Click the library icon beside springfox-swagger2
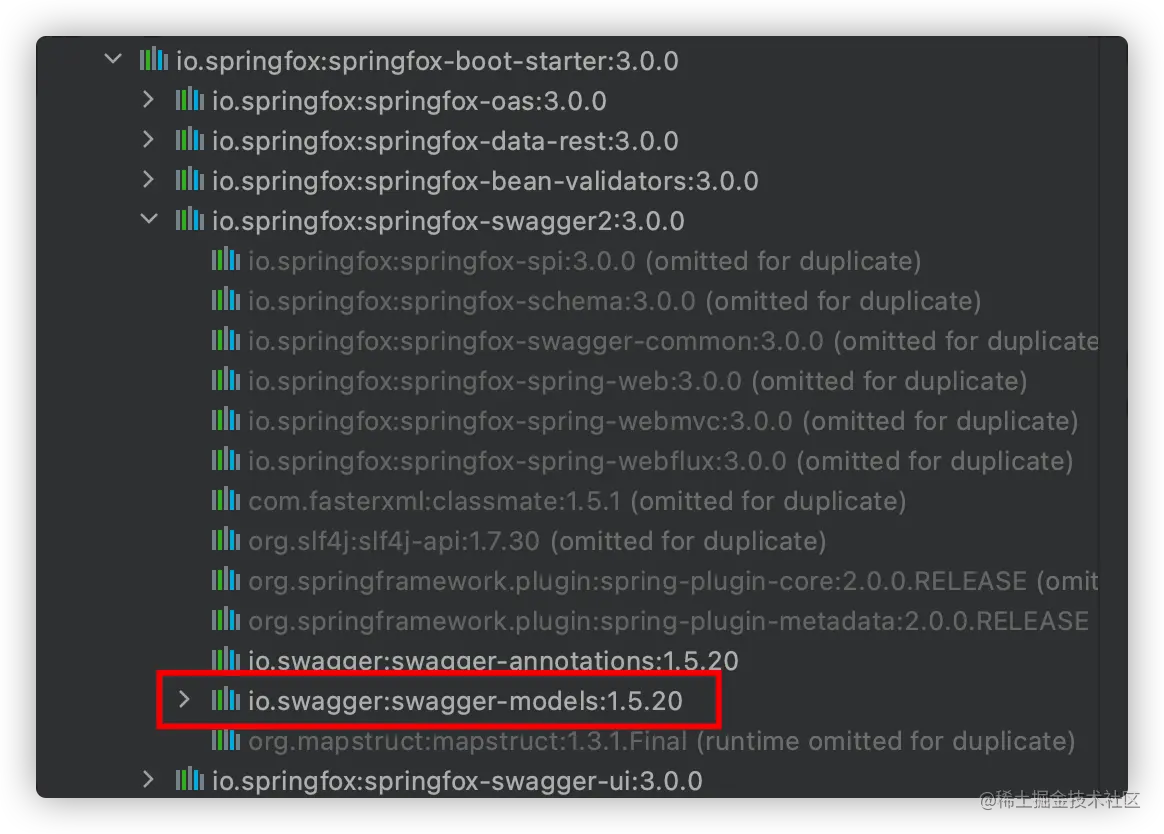This screenshot has height=834, width=1164. [189, 220]
